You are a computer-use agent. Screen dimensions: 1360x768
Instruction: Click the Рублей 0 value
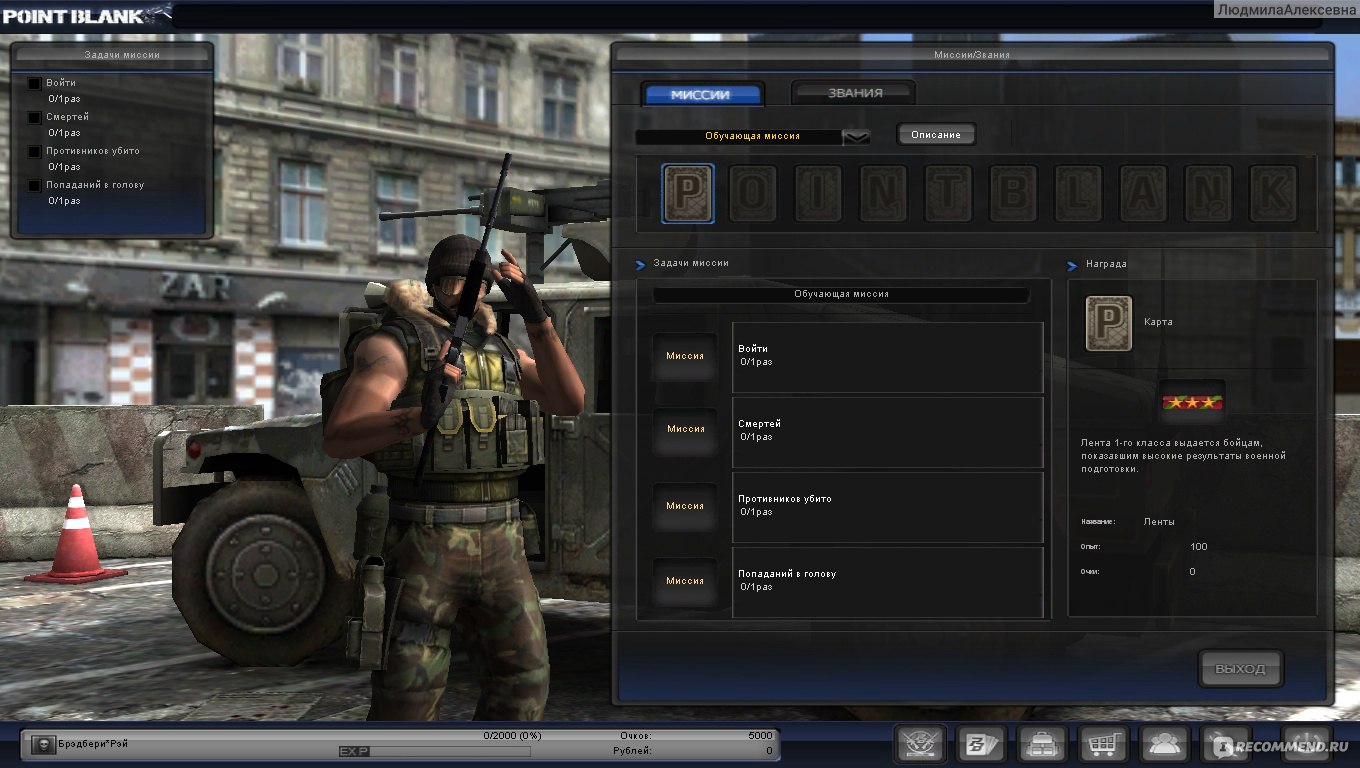tap(769, 750)
